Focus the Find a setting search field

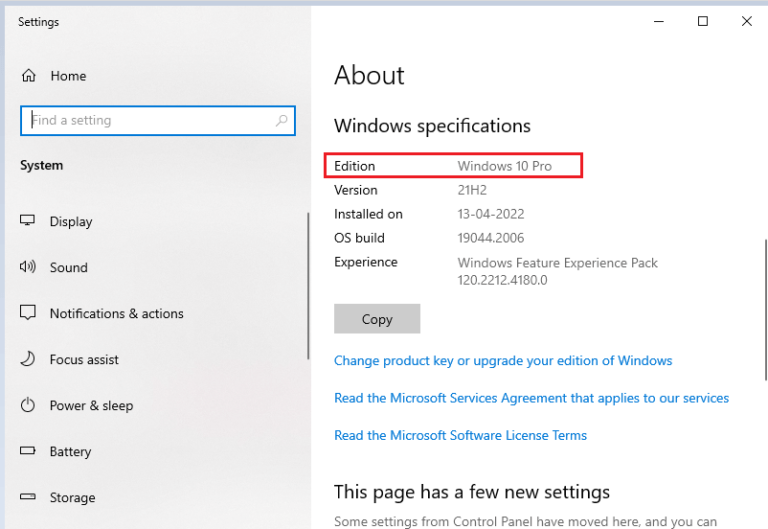tap(150, 121)
